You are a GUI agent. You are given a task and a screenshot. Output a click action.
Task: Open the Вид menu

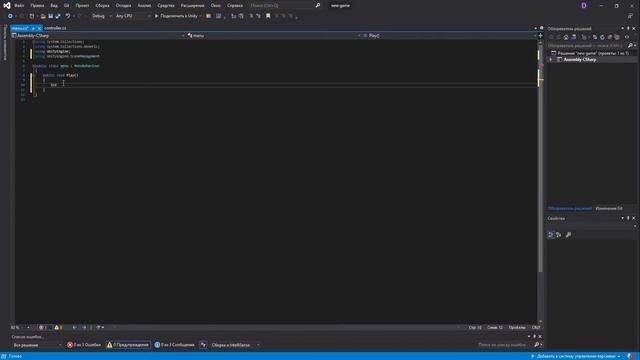pyautogui.click(x=54, y=6)
